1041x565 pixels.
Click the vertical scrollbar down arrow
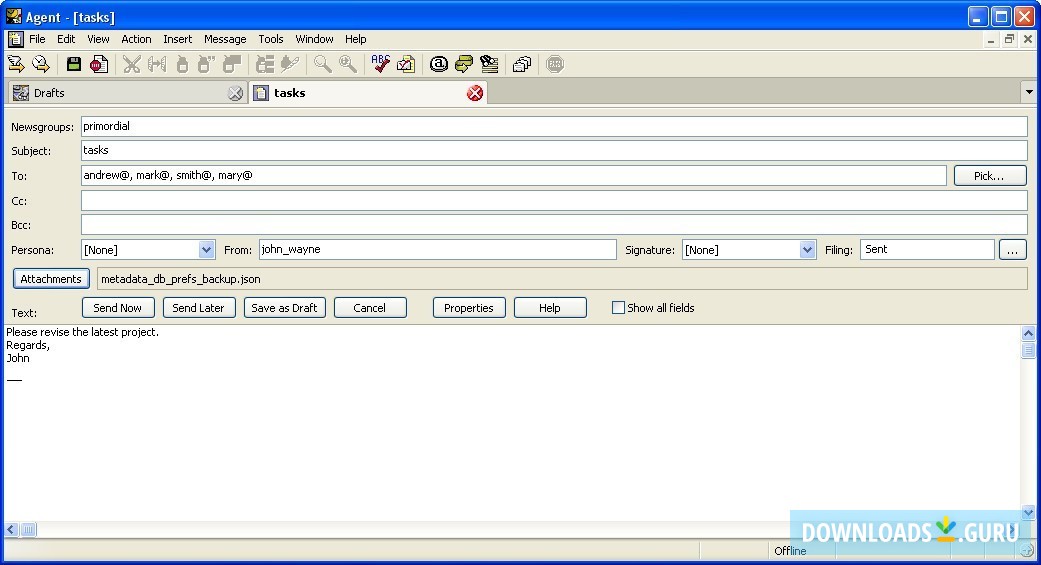click(1028, 512)
